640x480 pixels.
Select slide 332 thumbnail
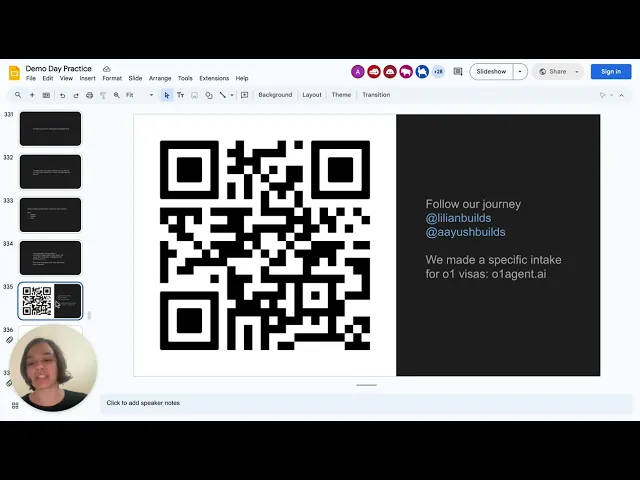tap(51, 172)
